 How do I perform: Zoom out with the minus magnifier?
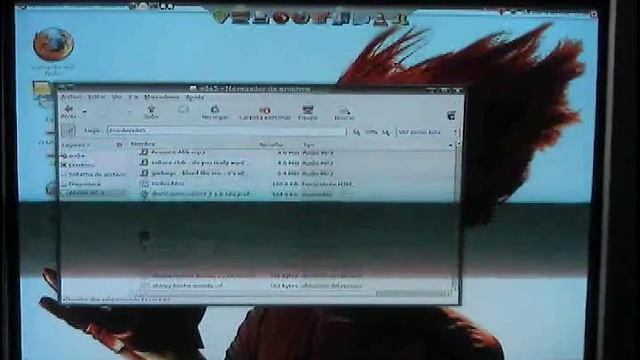tap(356, 132)
